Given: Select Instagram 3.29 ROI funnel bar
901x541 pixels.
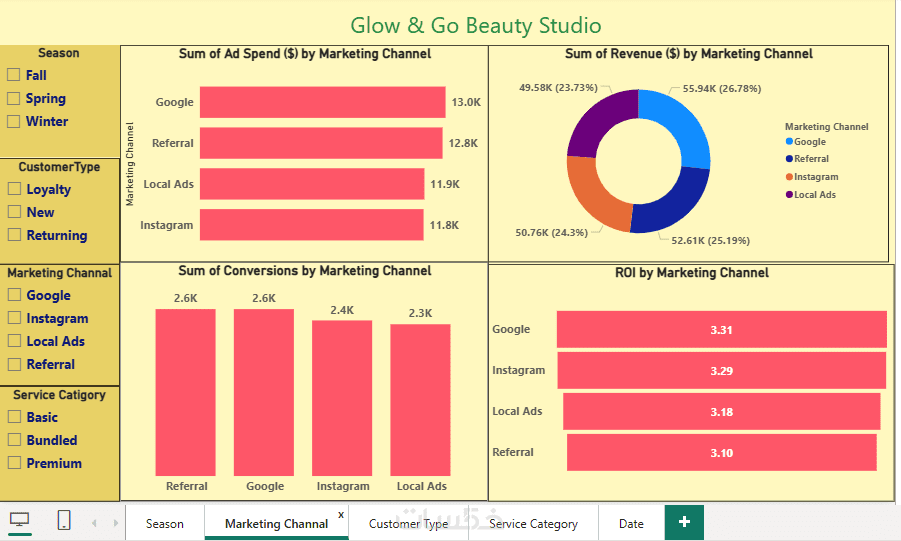Looking at the screenshot, I should [x=722, y=371].
